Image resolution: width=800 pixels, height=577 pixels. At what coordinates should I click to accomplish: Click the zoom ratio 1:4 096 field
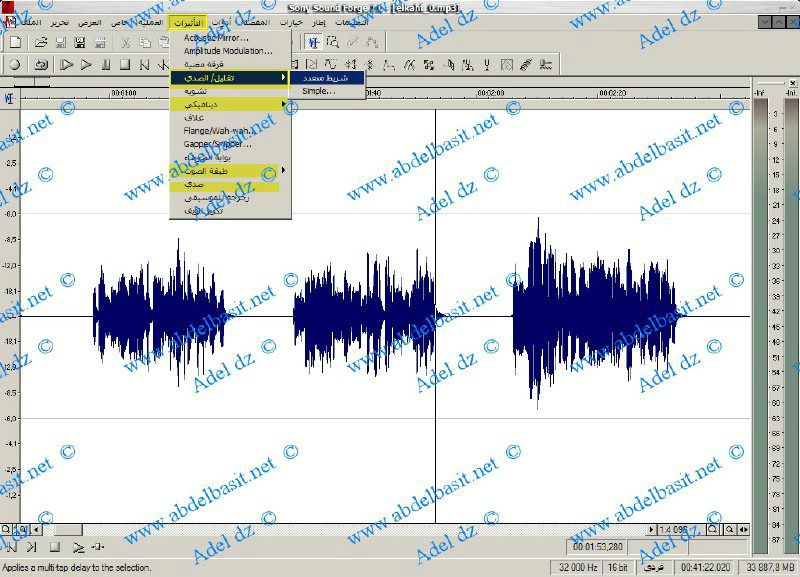pos(681,530)
